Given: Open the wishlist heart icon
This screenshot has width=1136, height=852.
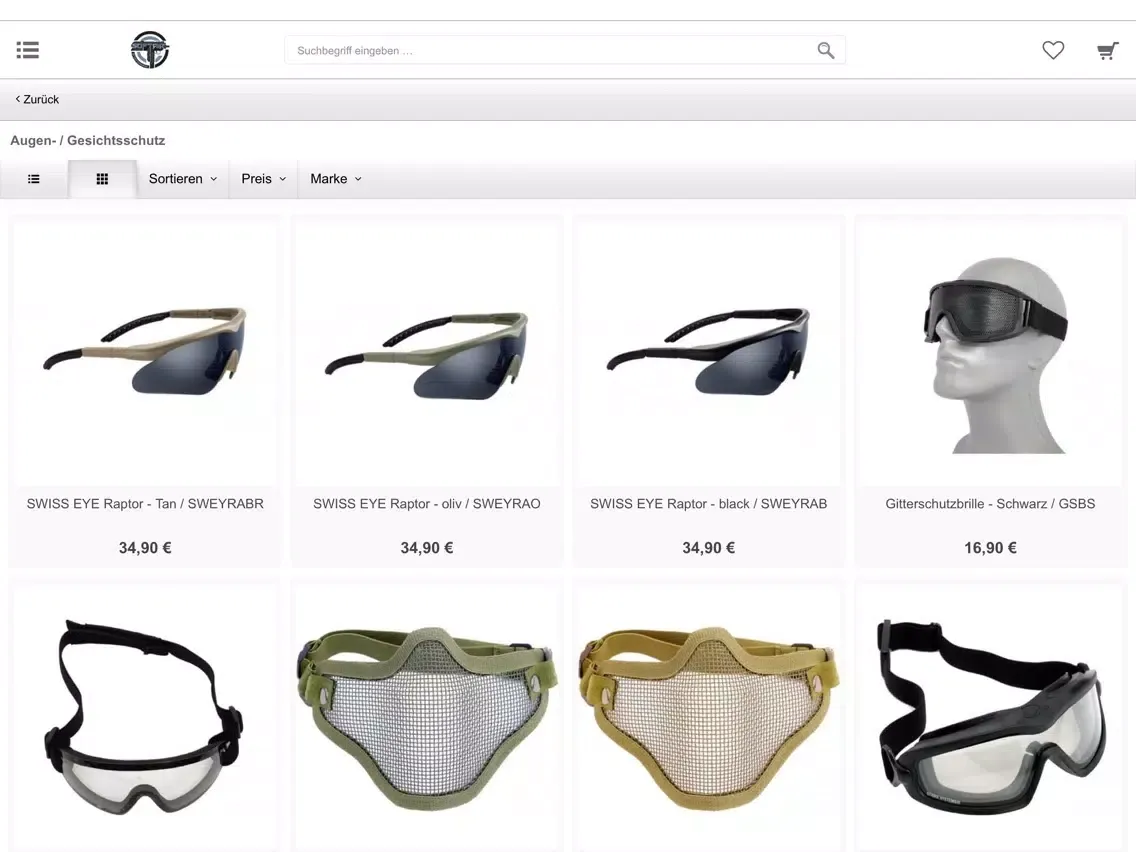Looking at the screenshot, I should coord(1053,50).
